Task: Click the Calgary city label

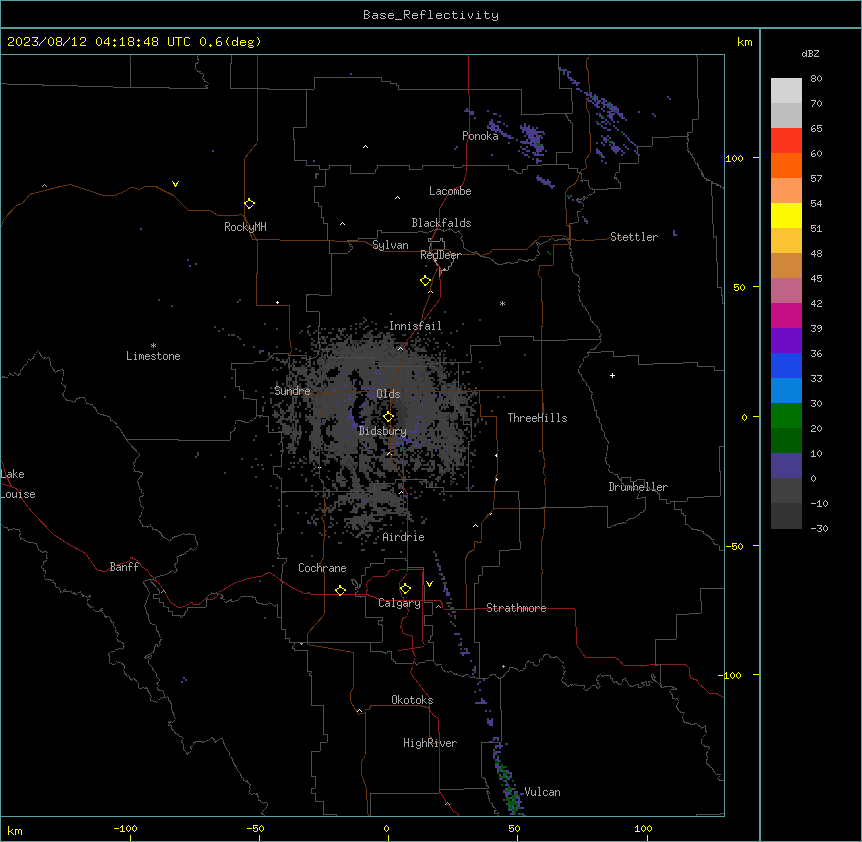Action: [399, 603]
